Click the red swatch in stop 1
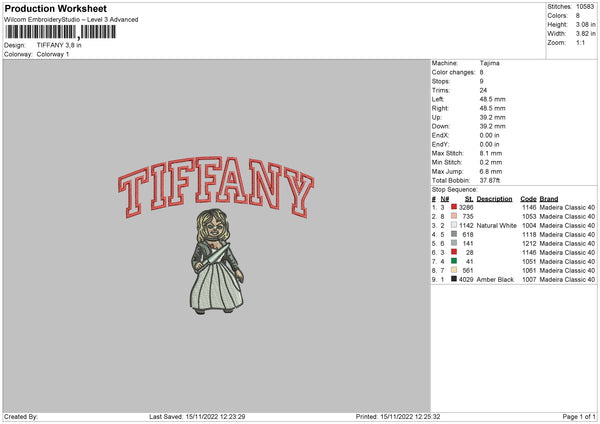 coord(454,206)
